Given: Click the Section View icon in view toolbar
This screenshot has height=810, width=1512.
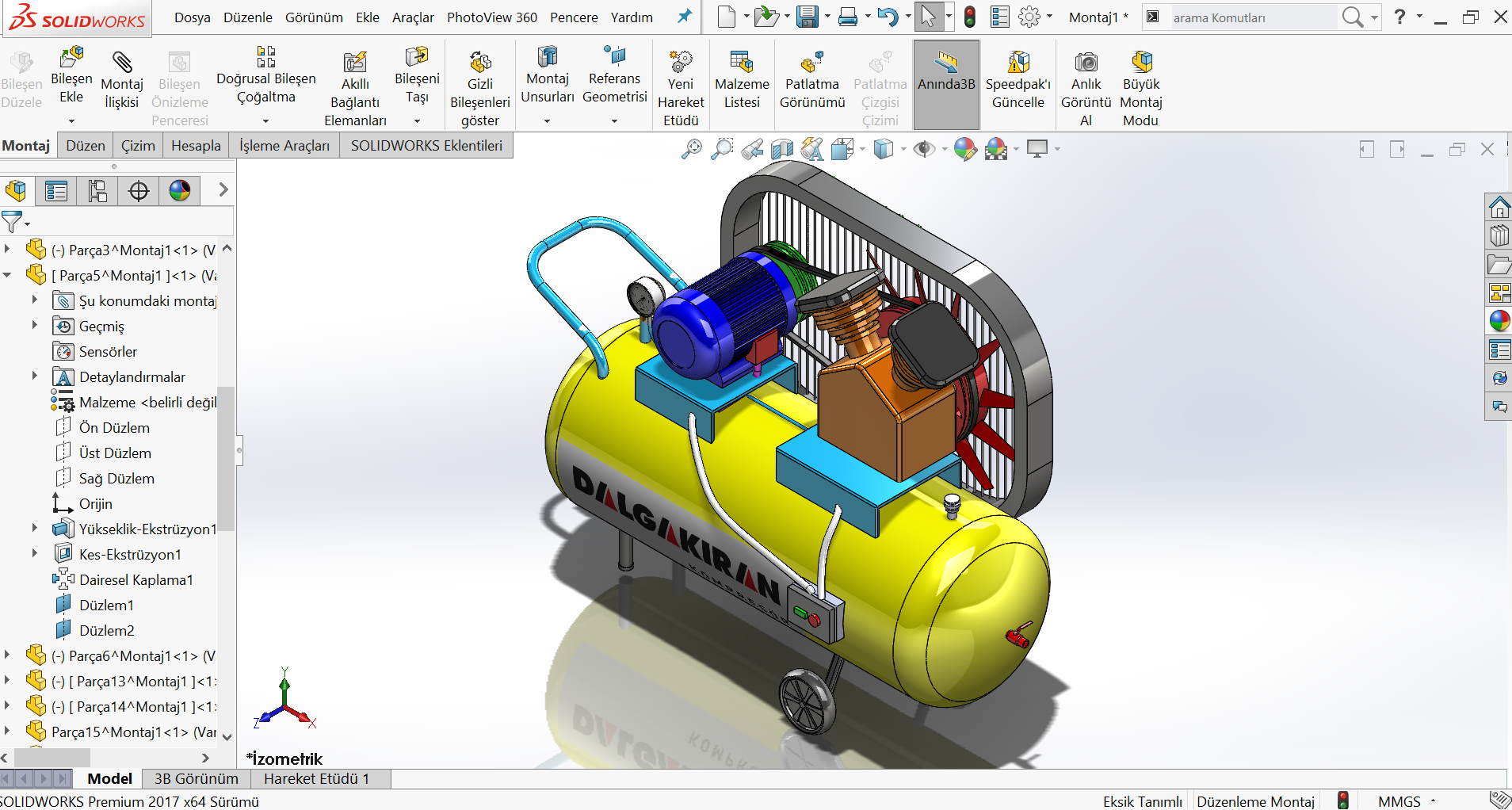Looking at the screenshot, I should pos(782,149).
